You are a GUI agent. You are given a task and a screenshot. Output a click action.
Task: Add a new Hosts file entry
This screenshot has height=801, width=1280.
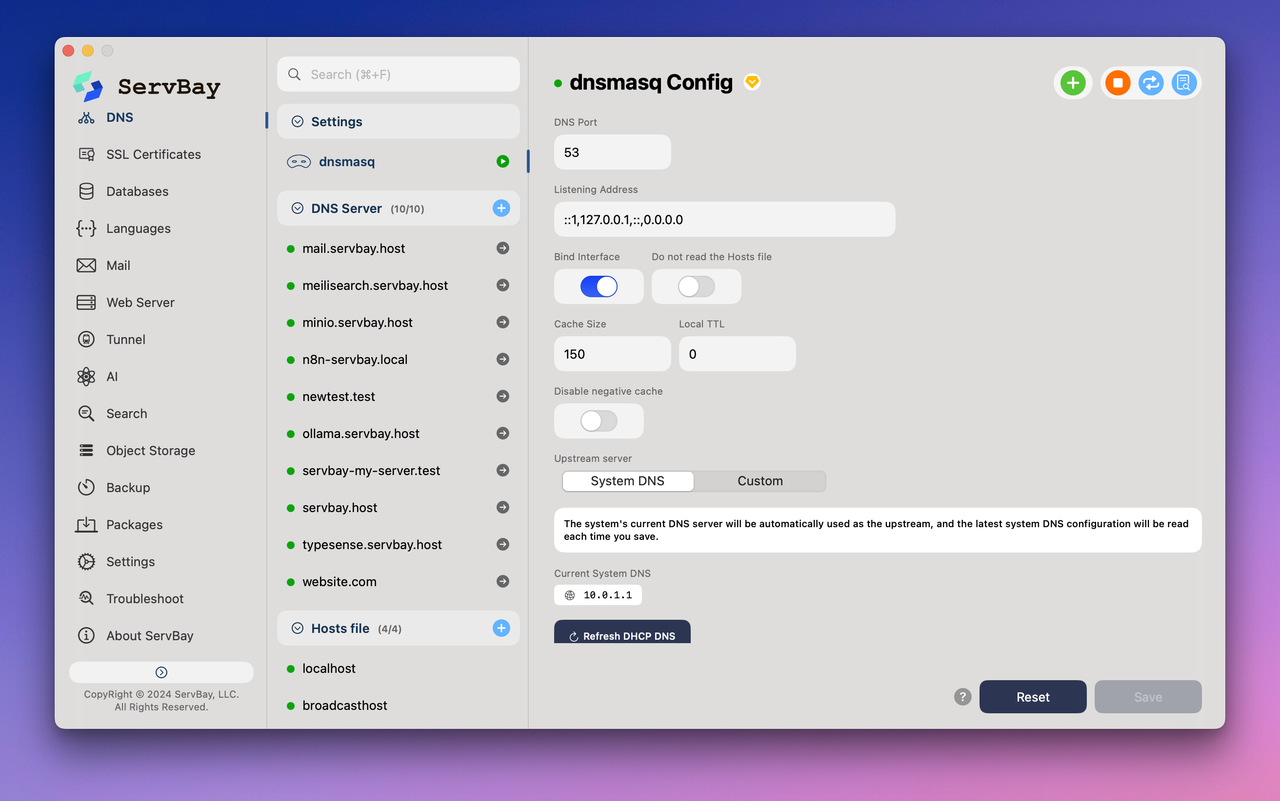click(501, 628)
